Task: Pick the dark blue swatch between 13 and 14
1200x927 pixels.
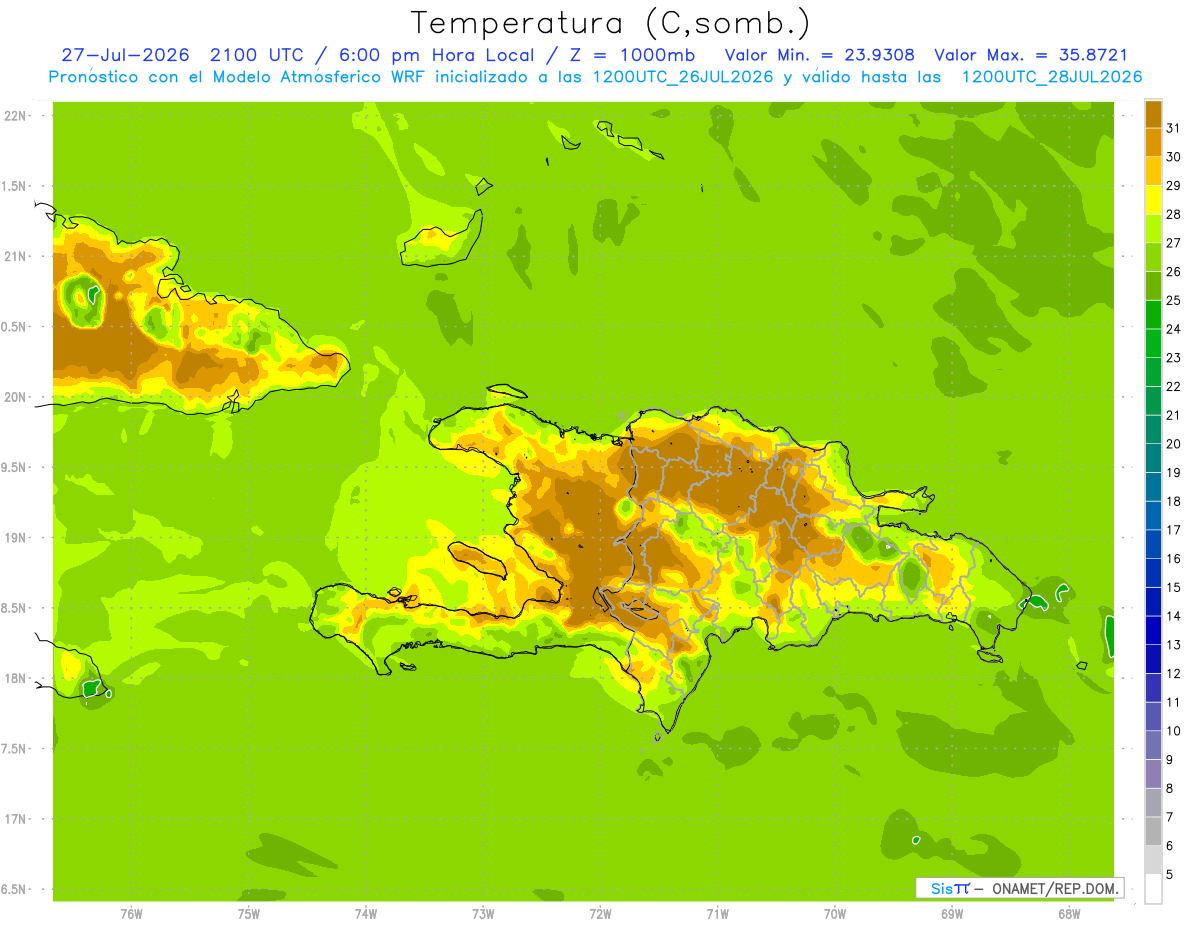Action: 1153,630
